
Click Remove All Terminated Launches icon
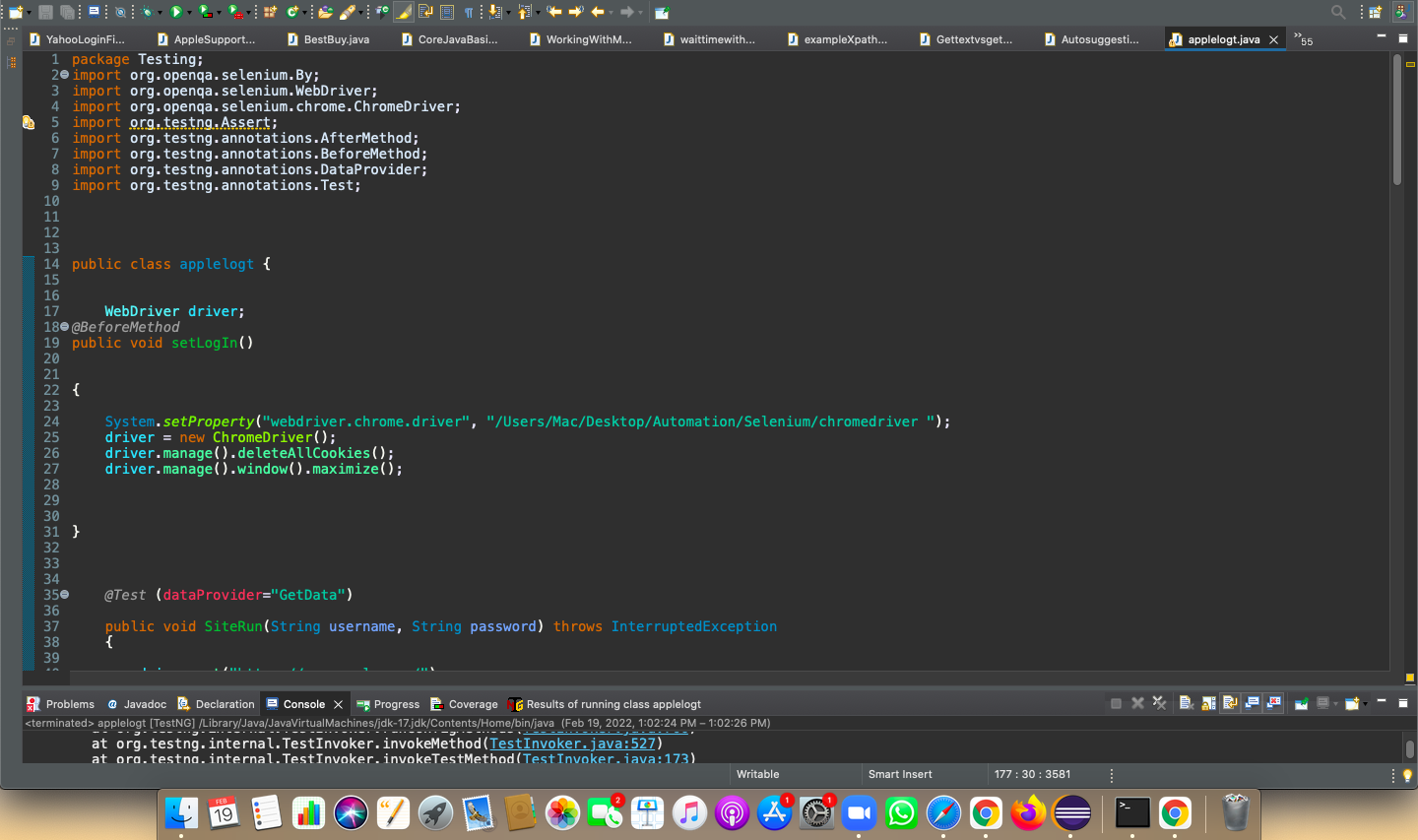(1159, 703)
